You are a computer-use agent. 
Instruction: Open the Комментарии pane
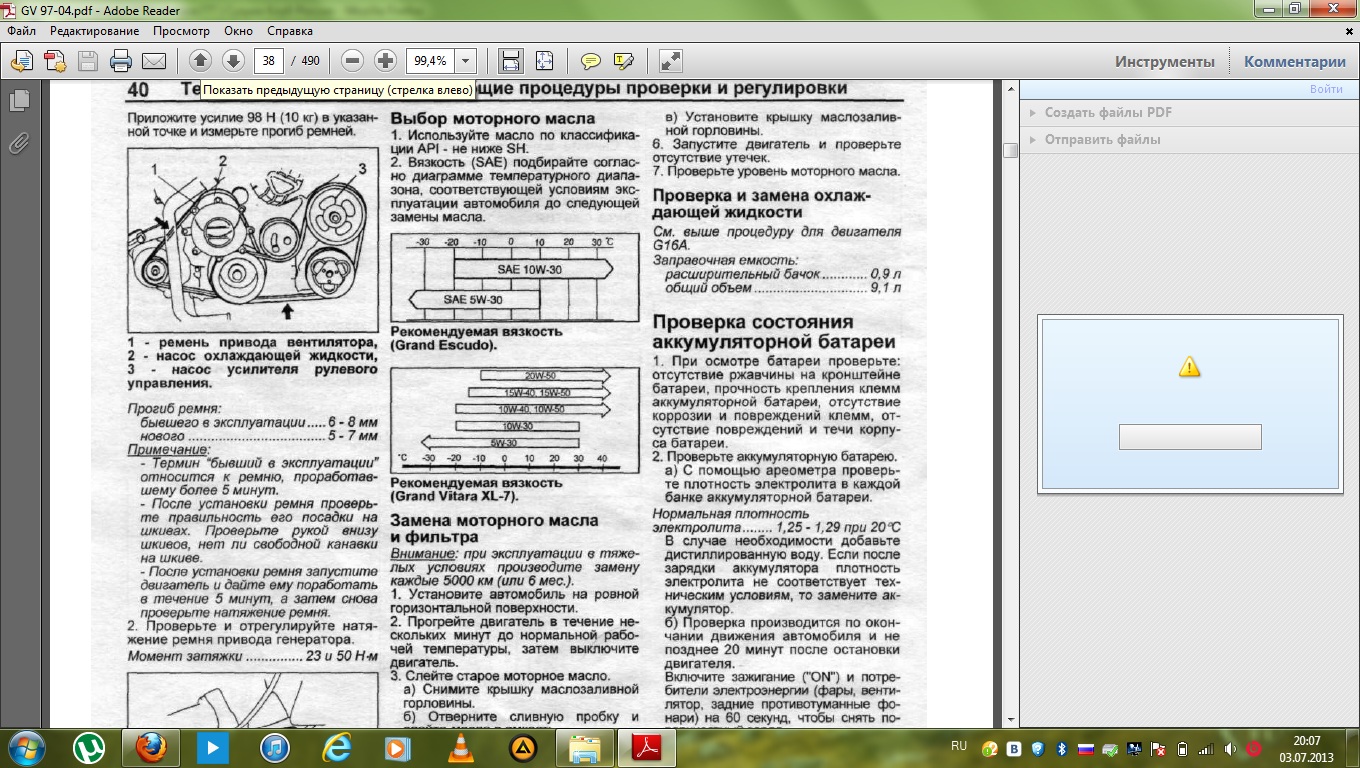[1295, 61]
